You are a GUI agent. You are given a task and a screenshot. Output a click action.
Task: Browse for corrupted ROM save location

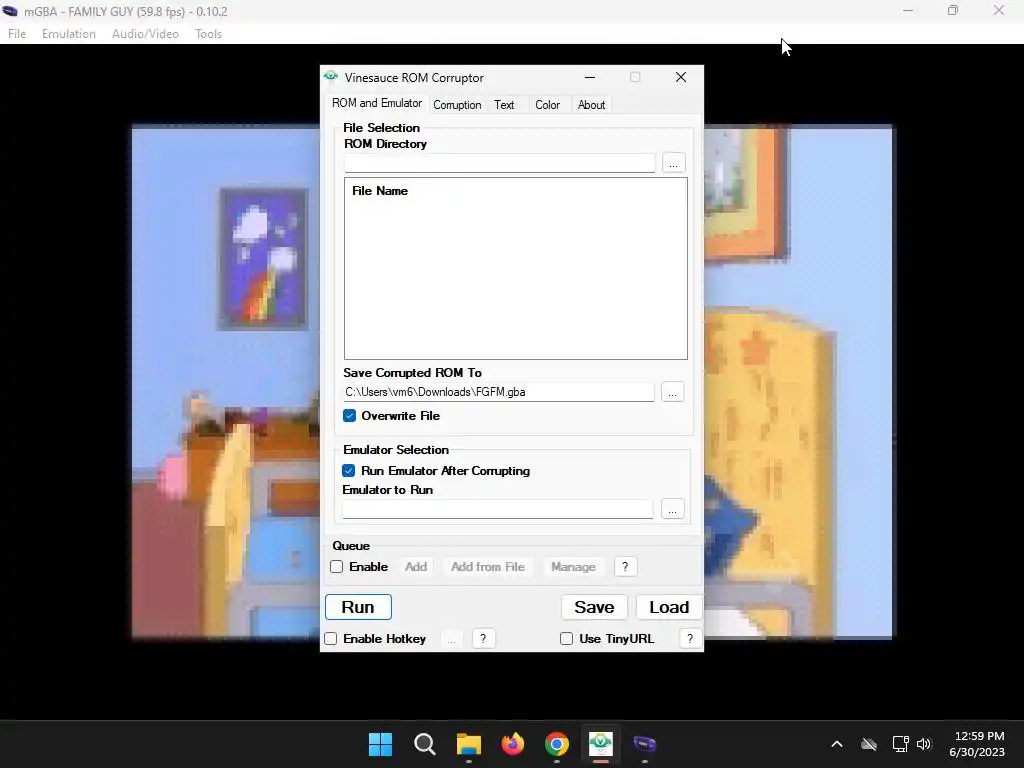[673, 392]
